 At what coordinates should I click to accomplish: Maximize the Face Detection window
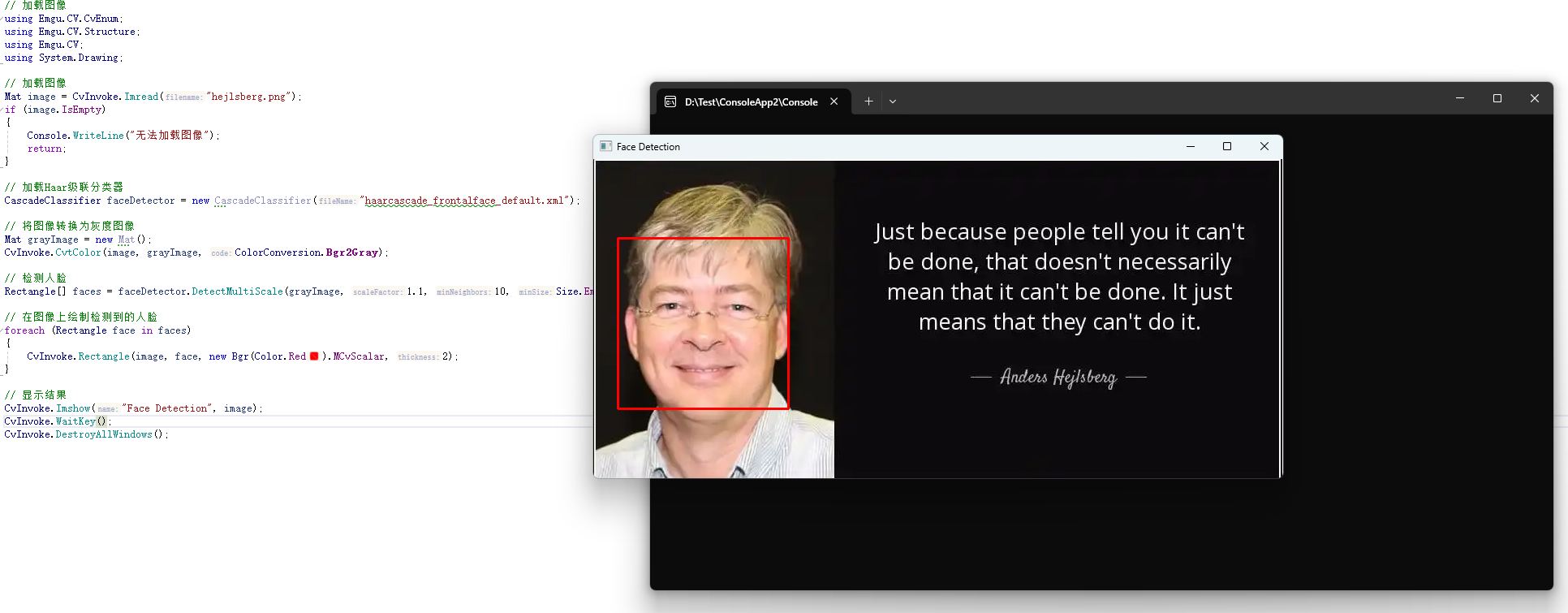coord(1227,146)
